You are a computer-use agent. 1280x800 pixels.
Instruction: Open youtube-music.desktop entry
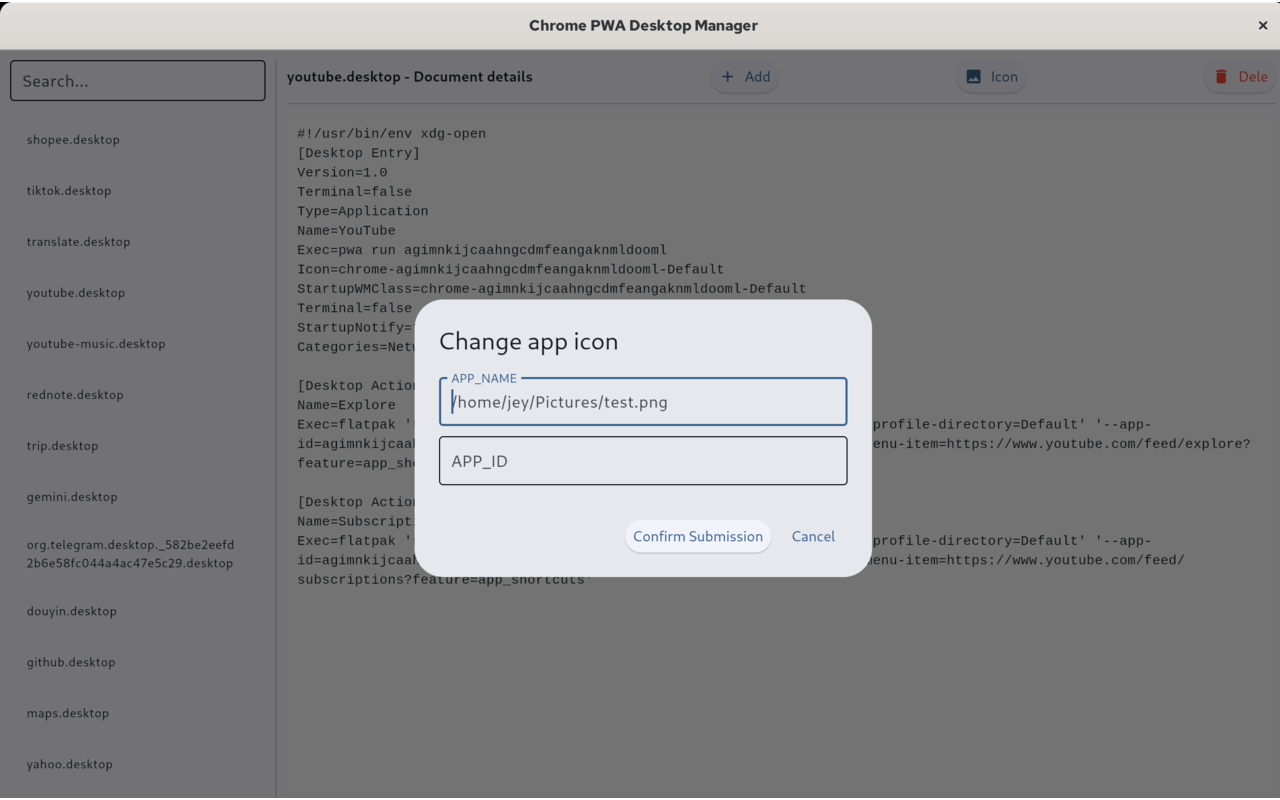[x=96, y=344]
